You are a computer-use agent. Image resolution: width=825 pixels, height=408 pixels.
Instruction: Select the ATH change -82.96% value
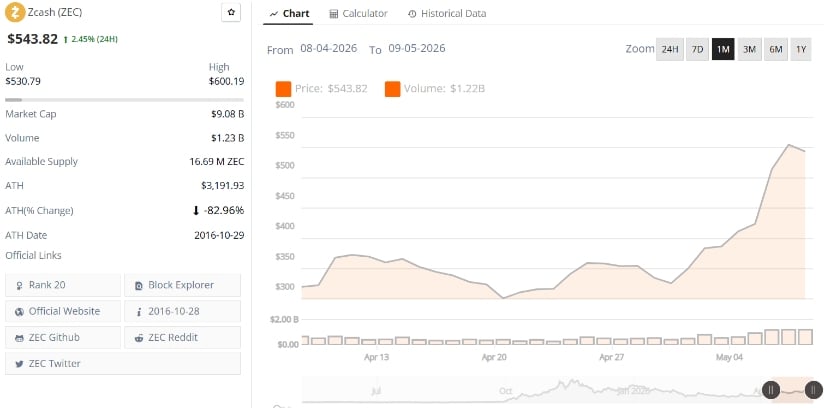(224, 211)
